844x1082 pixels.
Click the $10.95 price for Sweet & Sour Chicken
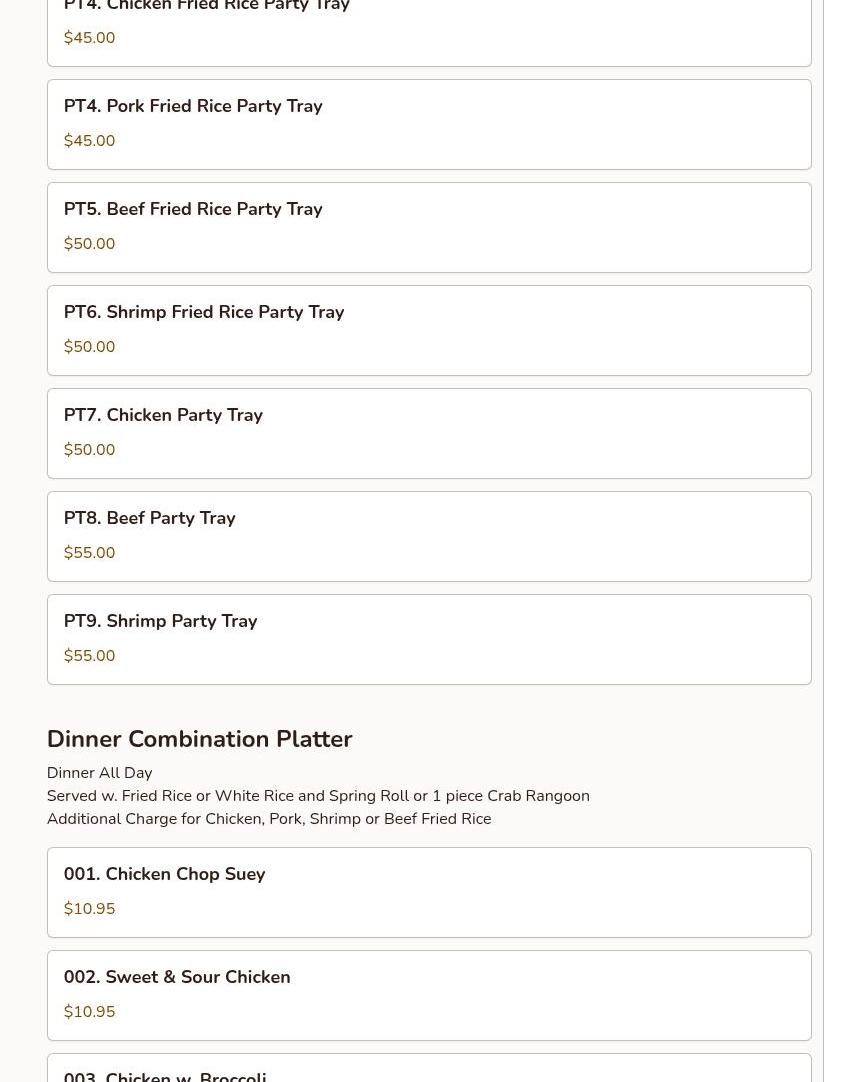89,1012
